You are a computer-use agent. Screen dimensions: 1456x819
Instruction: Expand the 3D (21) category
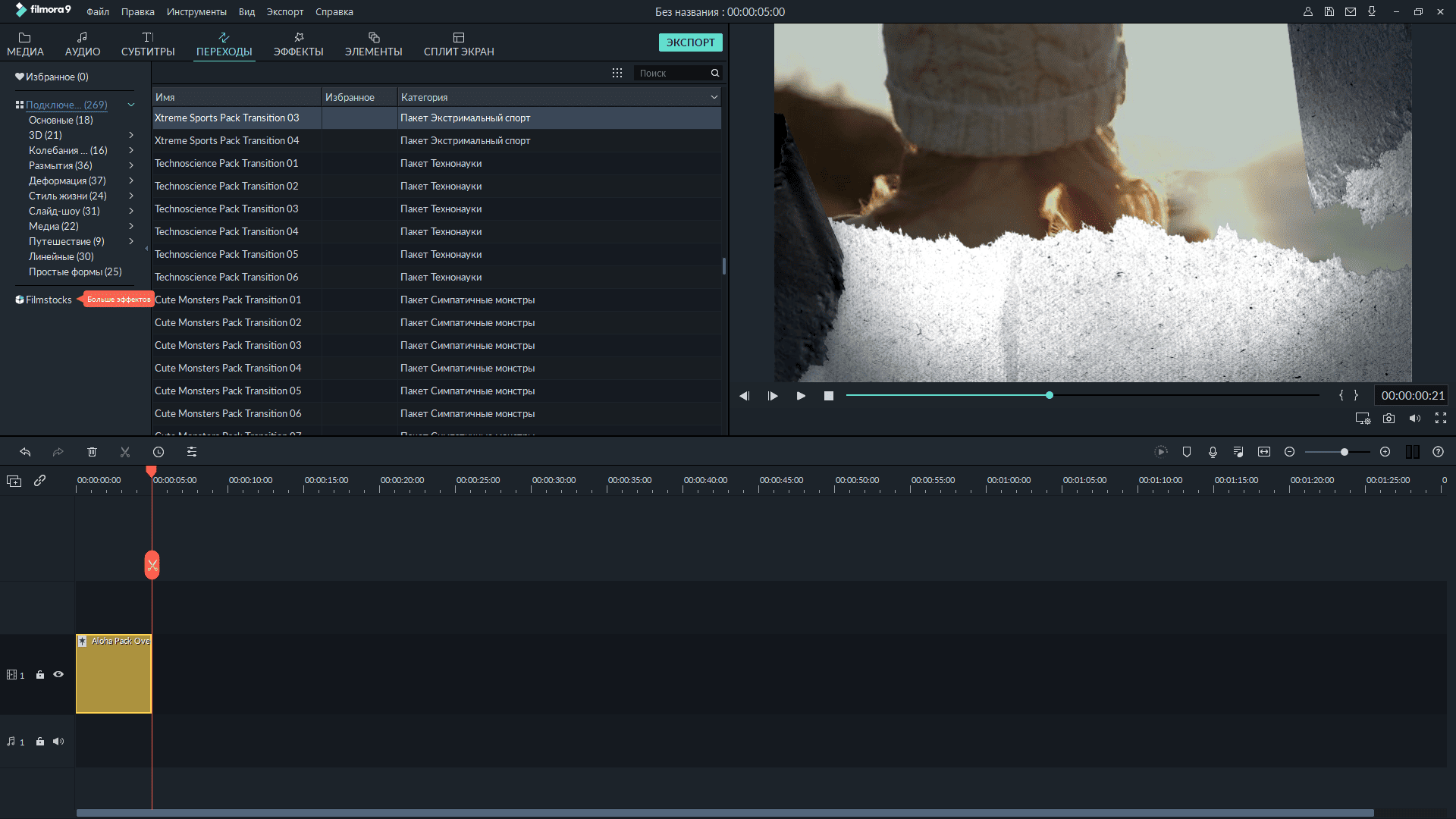(131, 135)
